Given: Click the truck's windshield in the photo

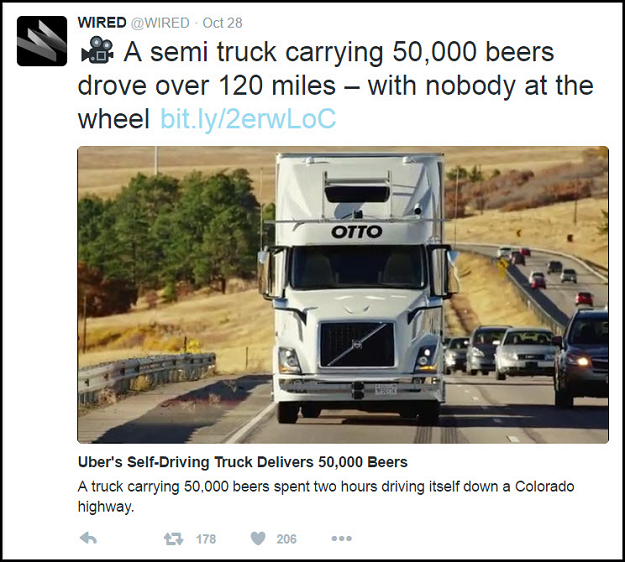Looking at the screenshot, I should click(x=357, y=267).
